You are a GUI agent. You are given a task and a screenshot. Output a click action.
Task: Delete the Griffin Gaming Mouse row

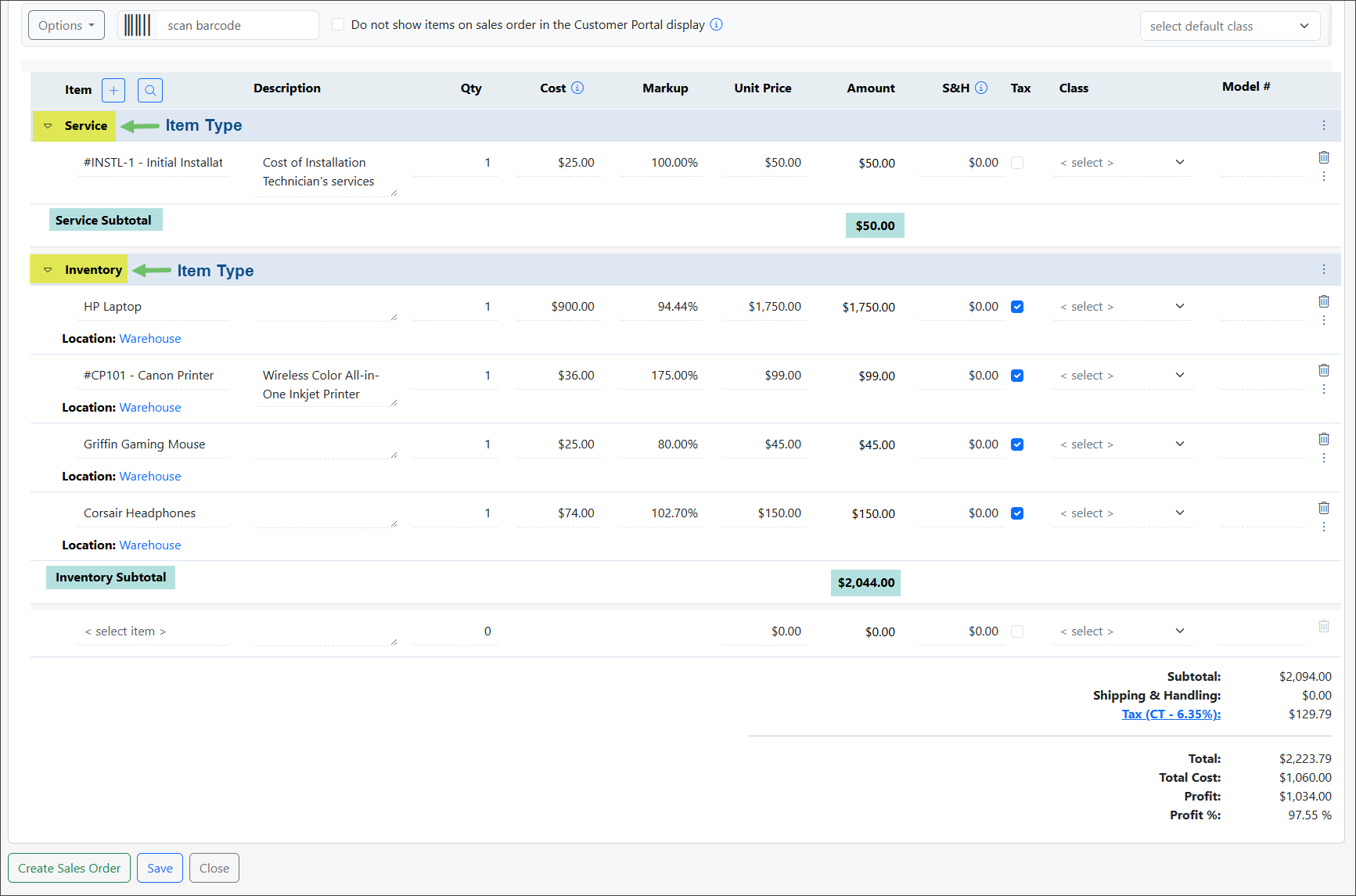(1324, 439)
